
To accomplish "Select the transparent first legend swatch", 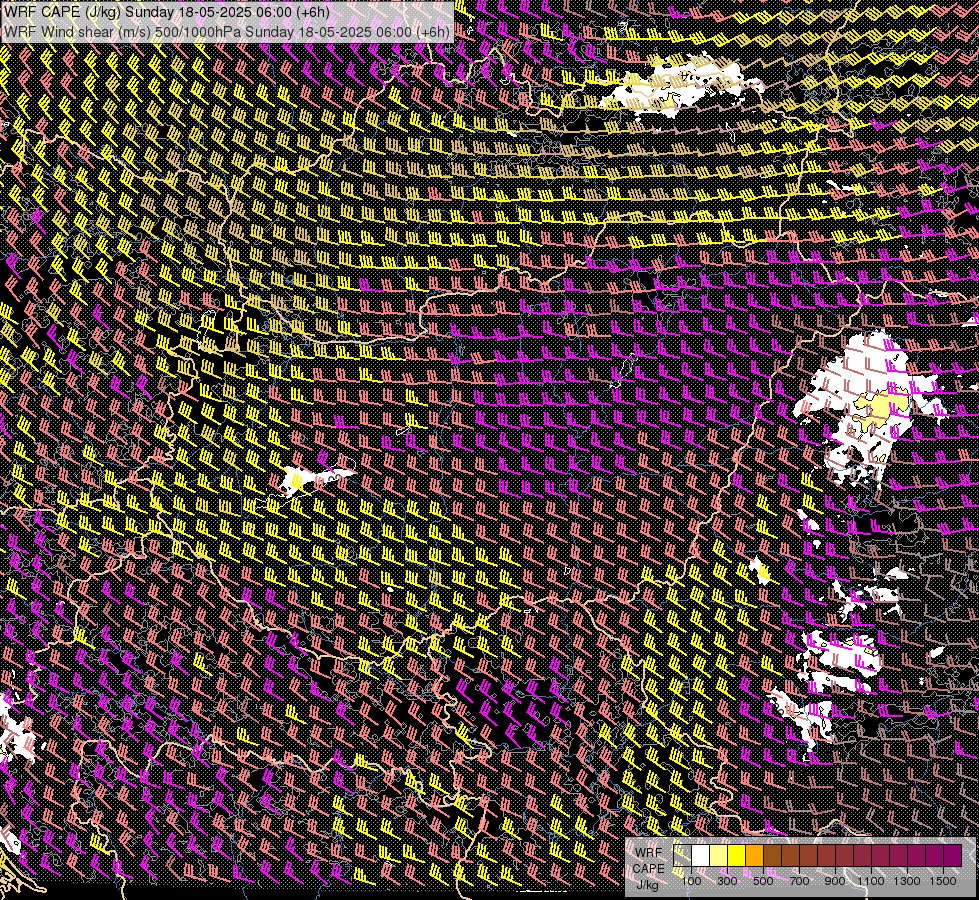I will (x=682, y=856).
